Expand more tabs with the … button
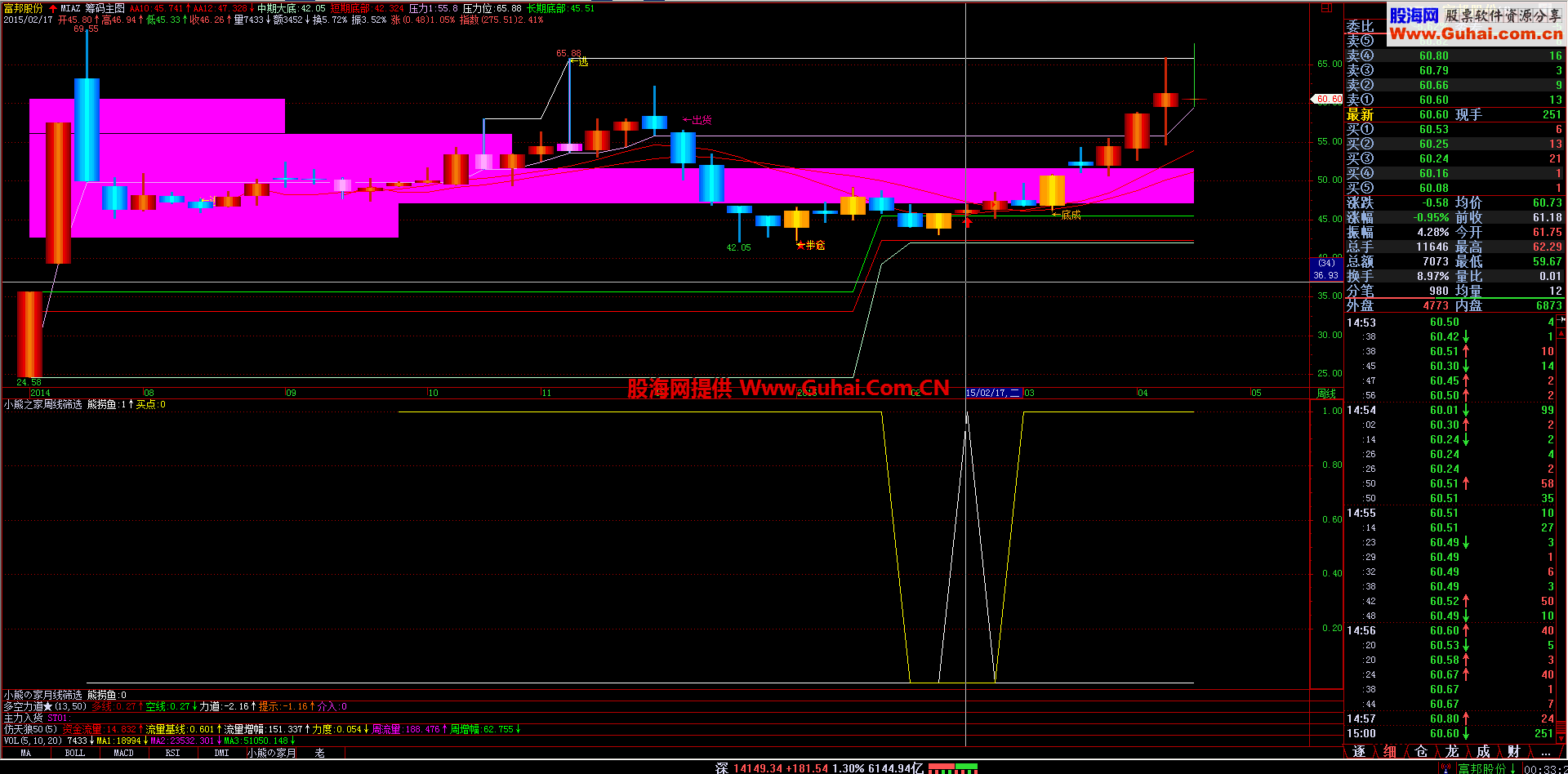The height and width of the screenshot is (774, 1568). pyautogui.click(x=1544, y=751)
